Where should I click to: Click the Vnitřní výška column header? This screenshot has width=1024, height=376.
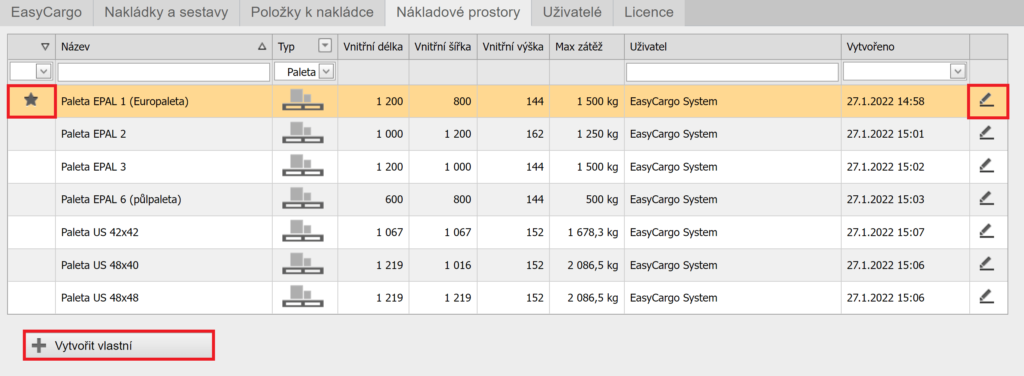[x=513, y=46]
